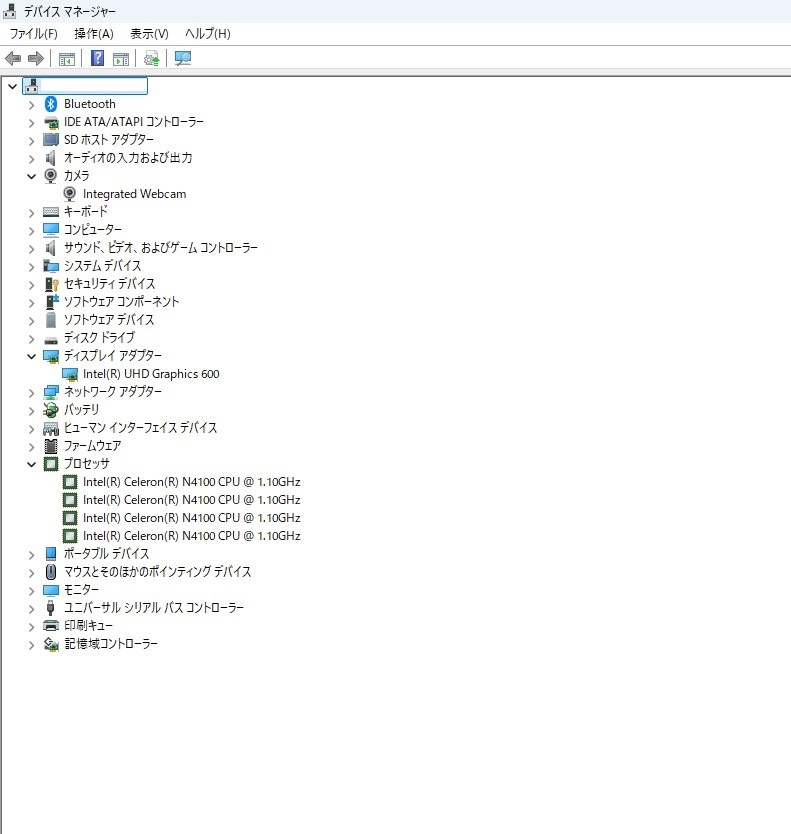Open the 操作(A) menu
The height and width of the screenshot is (834, 791).
click(x=94, y=34)
